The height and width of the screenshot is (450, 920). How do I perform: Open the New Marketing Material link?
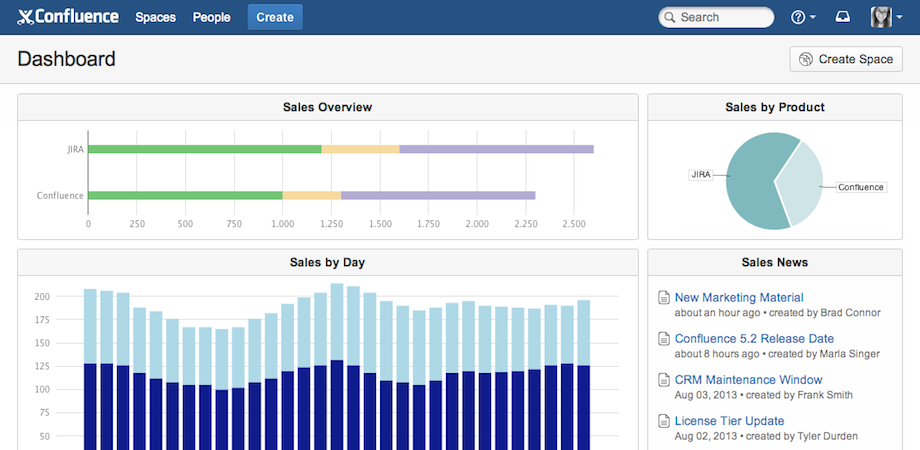[739, 297]
